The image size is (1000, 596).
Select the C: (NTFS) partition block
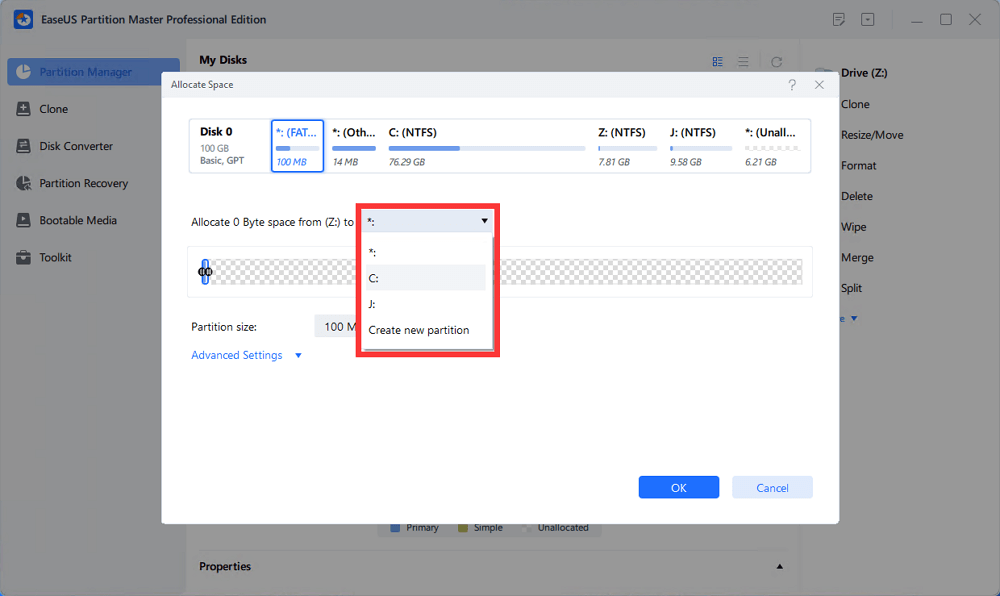click(x=486, y=146)
